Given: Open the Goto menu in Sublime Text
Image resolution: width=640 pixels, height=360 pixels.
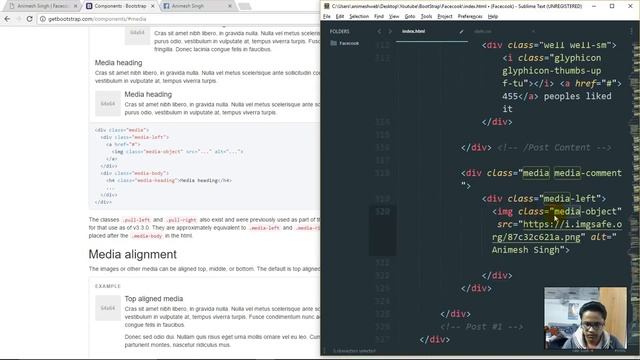Looking at the screenshot, I should point(410,16).
